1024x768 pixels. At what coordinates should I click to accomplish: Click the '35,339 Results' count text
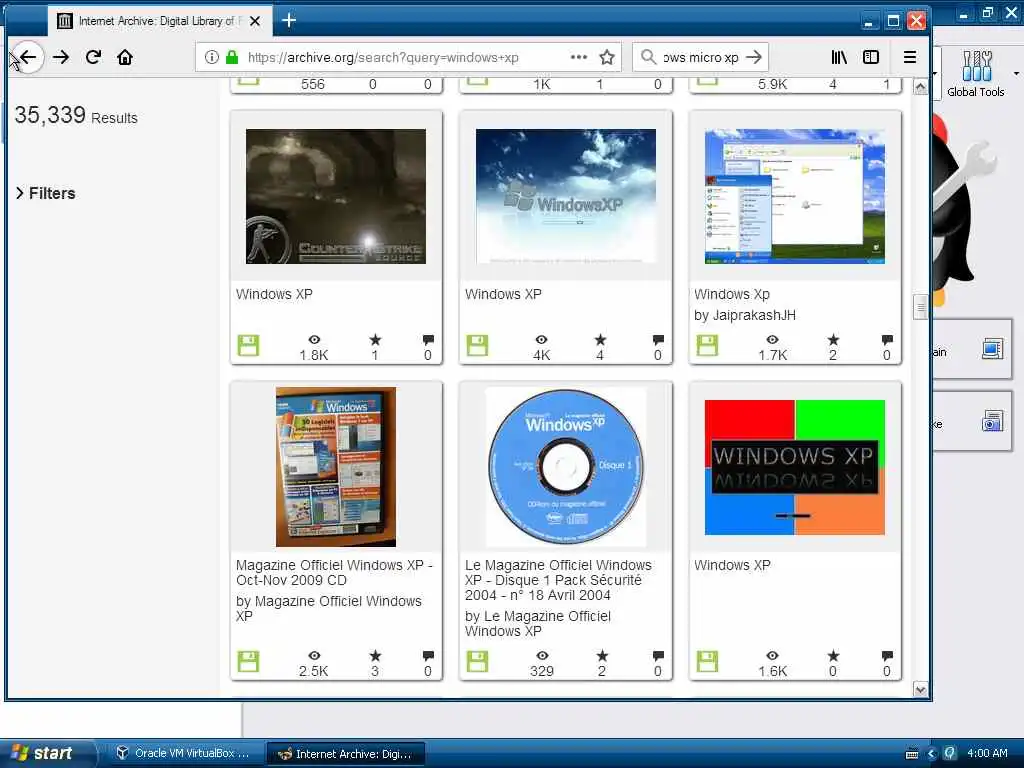76,116
